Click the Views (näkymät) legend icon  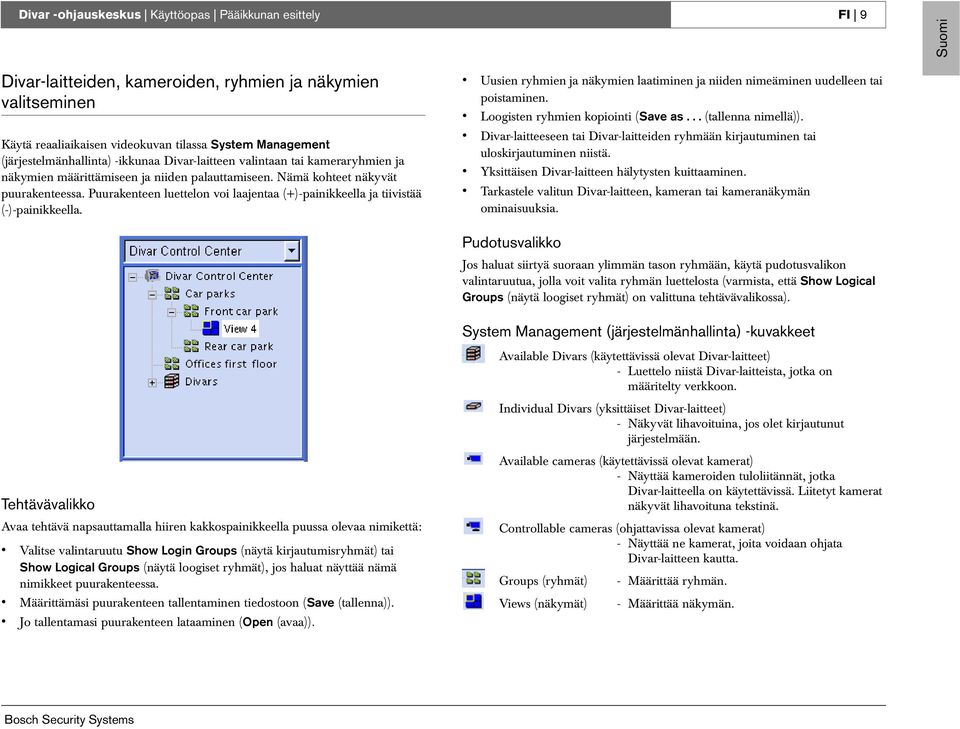click(x=473, y=601)
